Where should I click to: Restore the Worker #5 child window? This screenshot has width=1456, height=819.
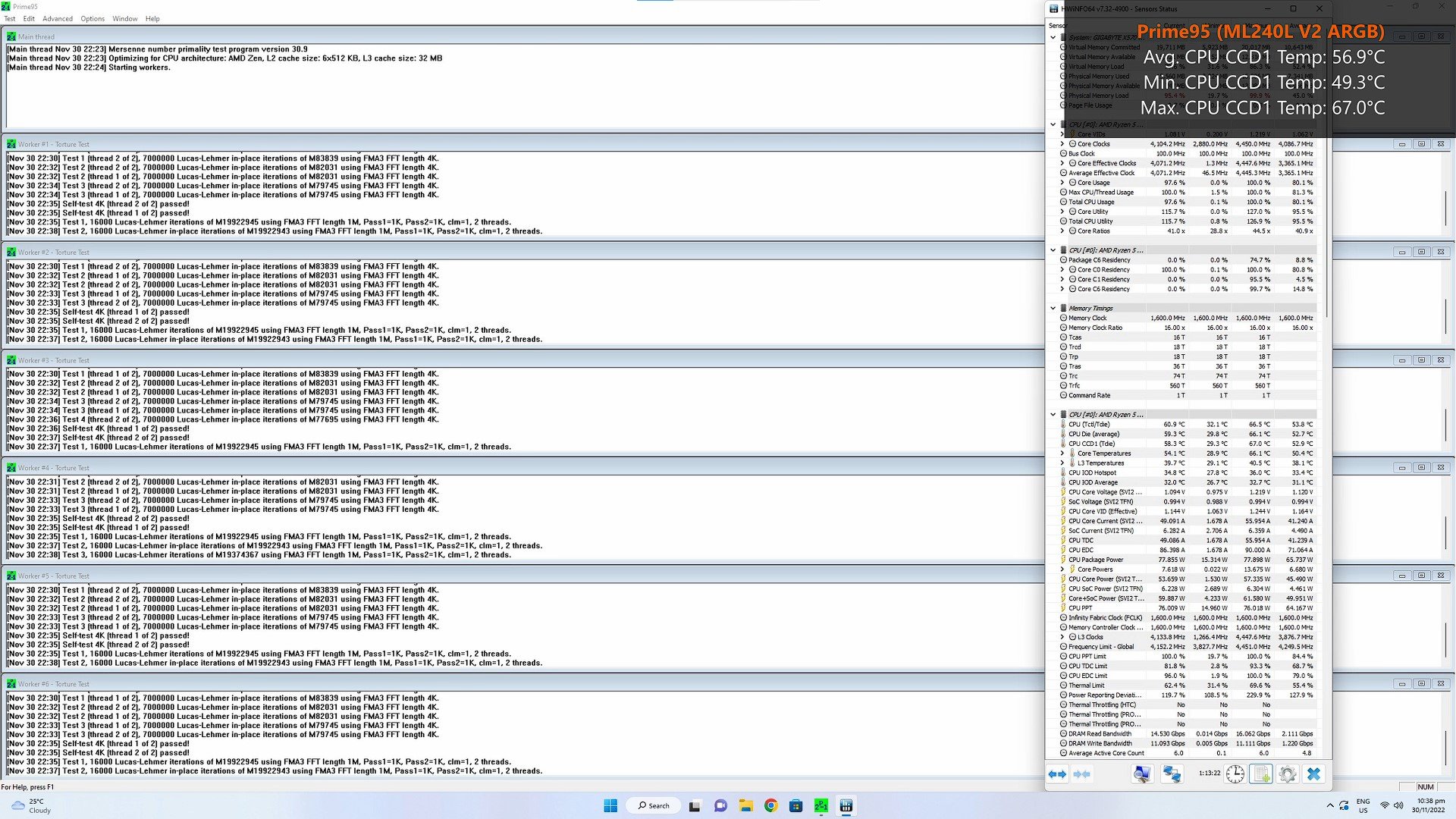click(x=1421, y=576)
